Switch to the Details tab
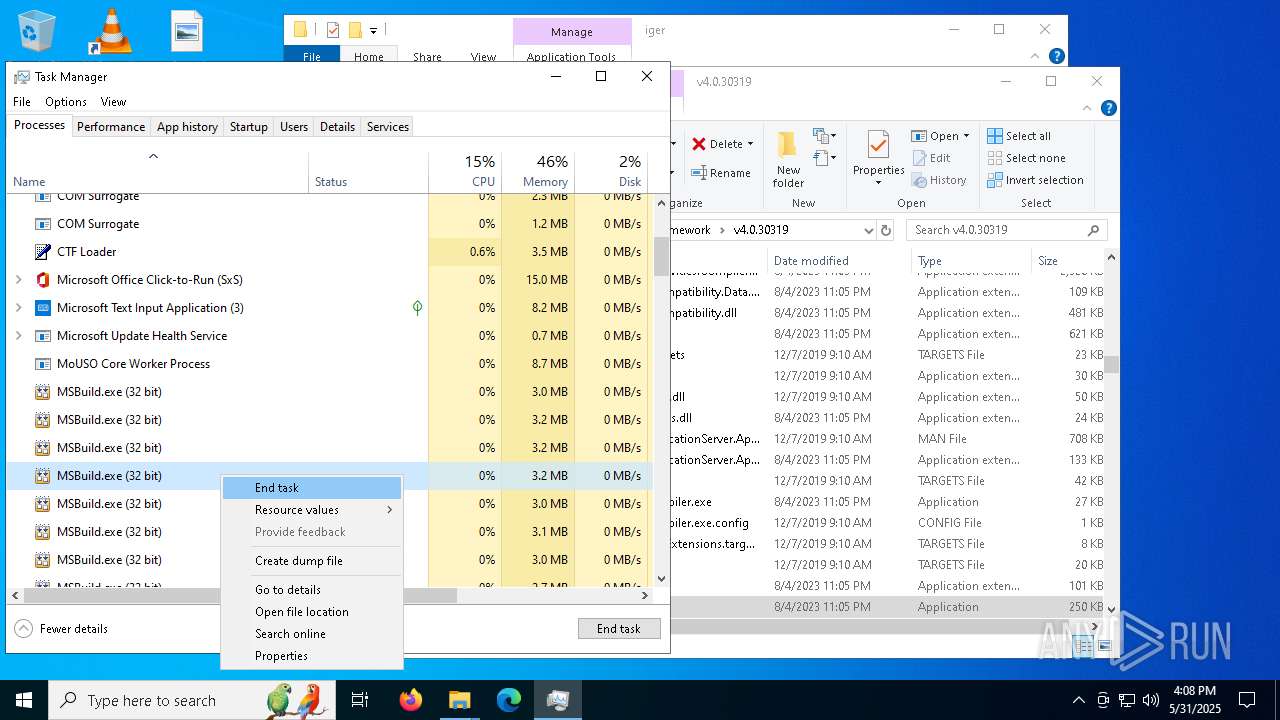1280x720 pixels. click(337, 127)
